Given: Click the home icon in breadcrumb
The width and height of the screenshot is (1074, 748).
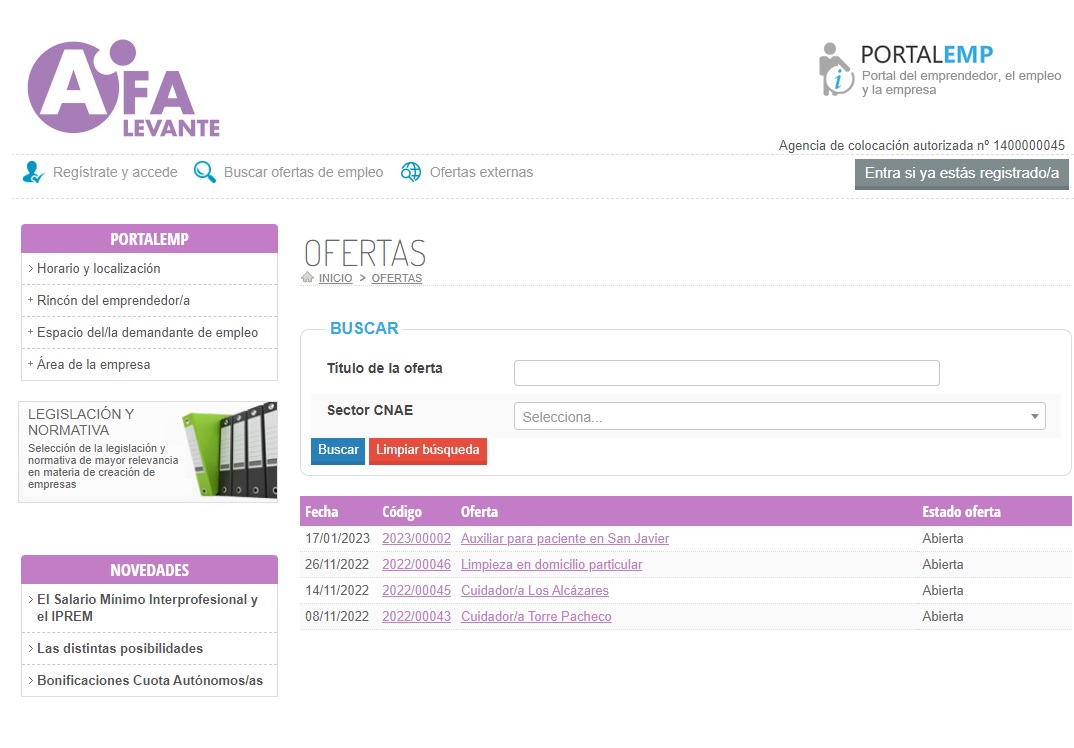Looking at the screenshot, I should [x=308, y=278].
